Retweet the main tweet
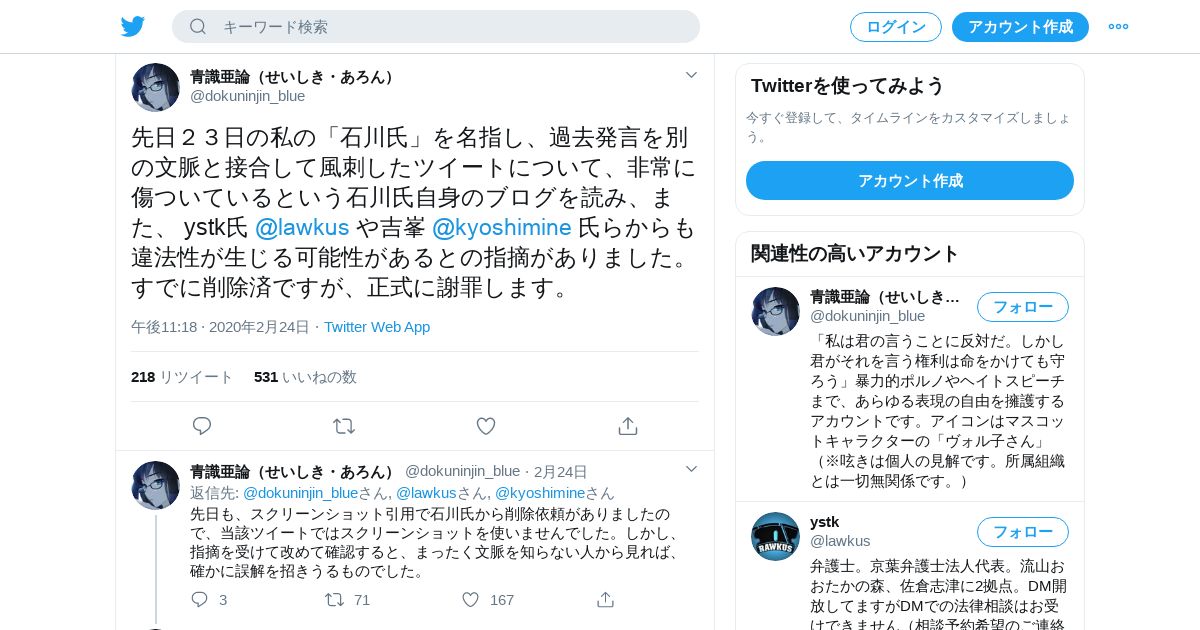Image resolution: width=1200 pixels, height=630 pixels. pyautogui.click(x=344, y=426)
